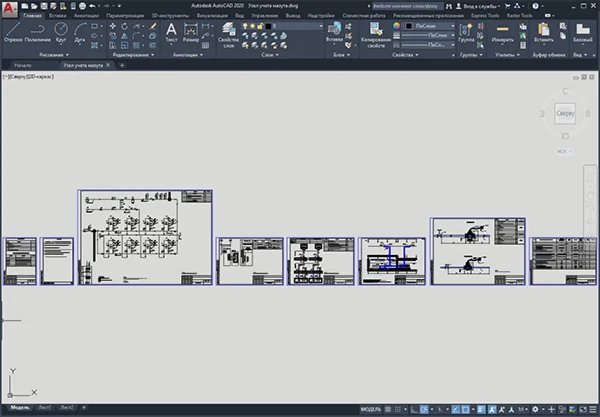Click the table annotation icon
The height and width of the screenshot is (417, 600).
click(x=205, y=46)
